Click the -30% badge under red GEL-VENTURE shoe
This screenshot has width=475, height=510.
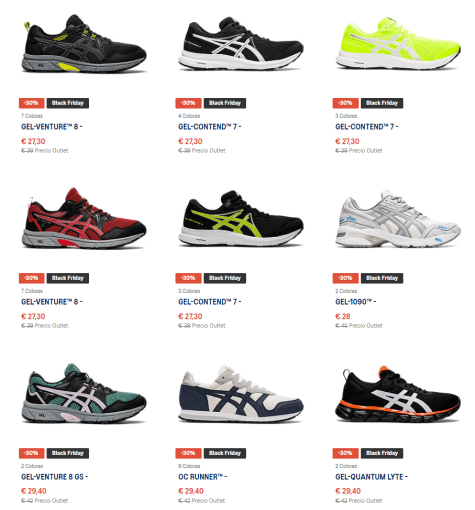pos(31,278)
